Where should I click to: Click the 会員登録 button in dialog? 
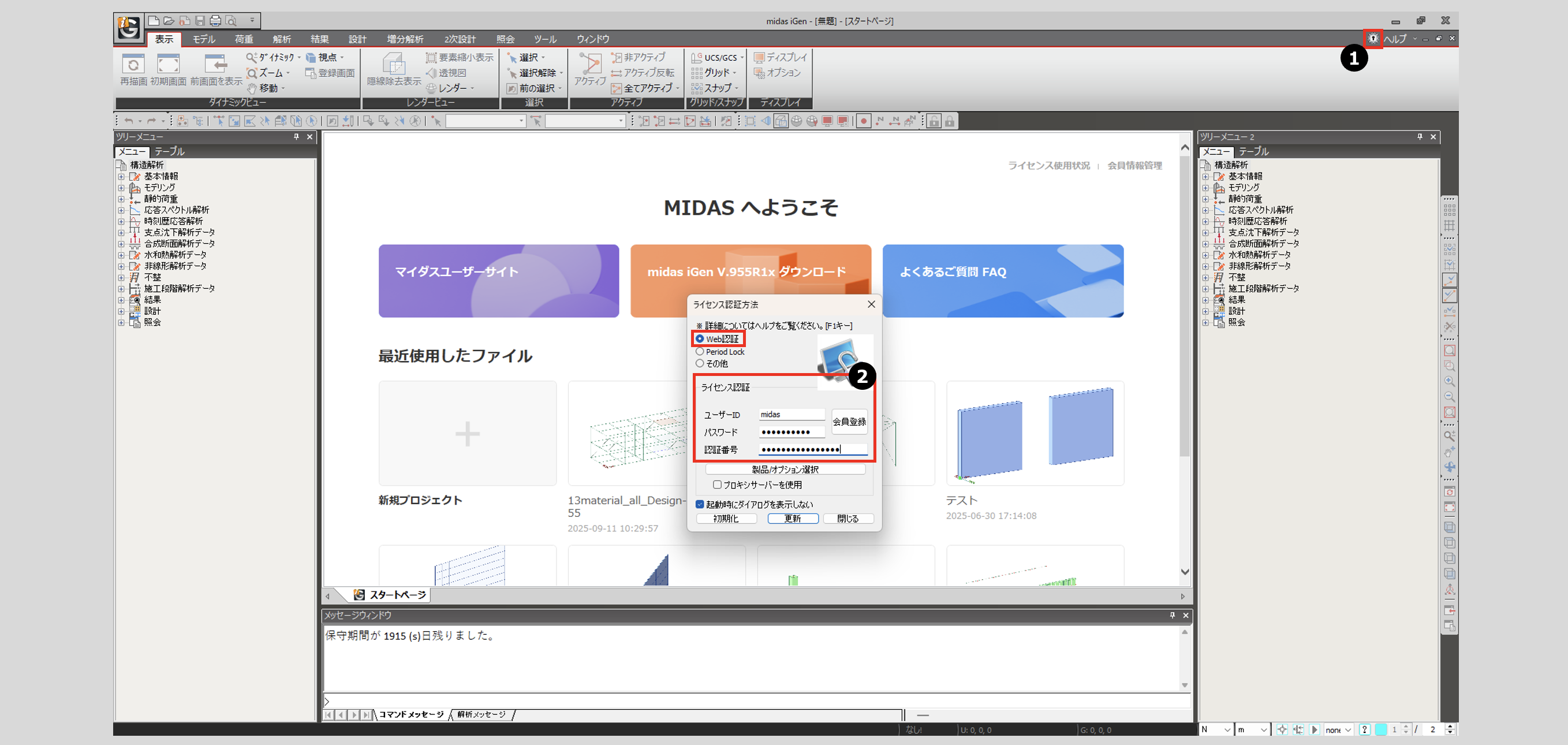point(849,422)
